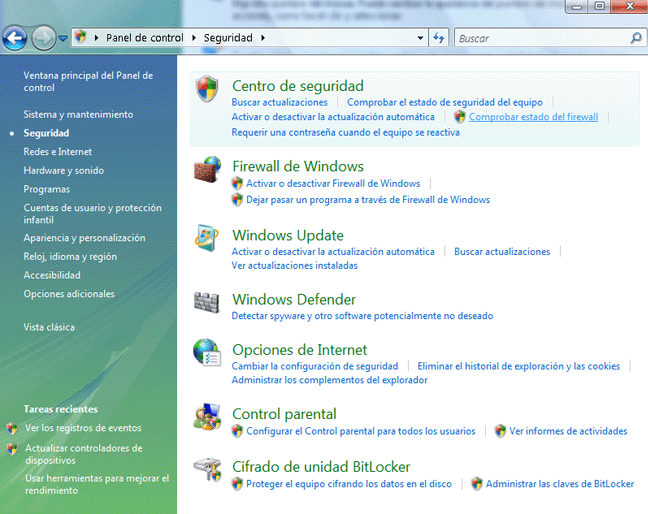
Task: Open Apariencia y personalización category
Action: pos(84,238)
